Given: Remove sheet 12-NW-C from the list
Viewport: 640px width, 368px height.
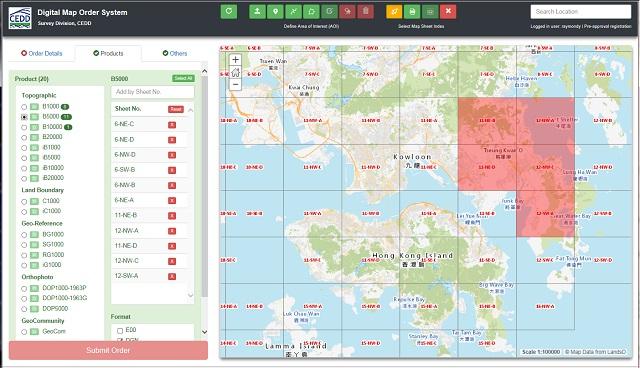Looking at the screenshot, I should click(x=172, y=261).
